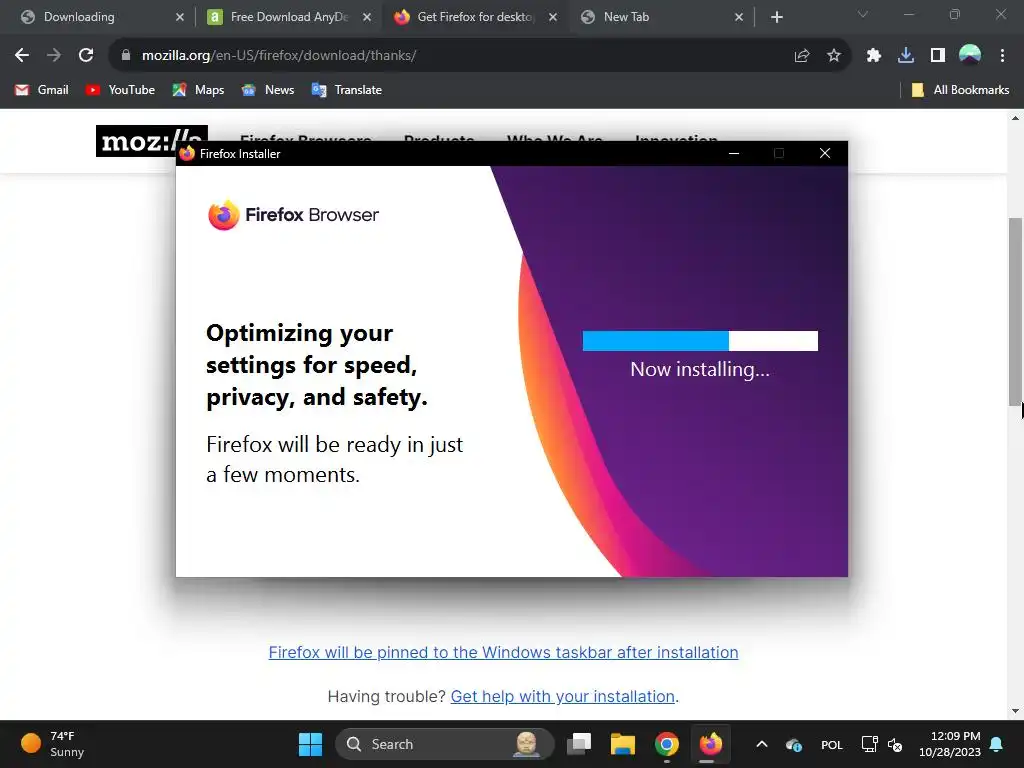Click the taskbar Search box

coord(445,744)
